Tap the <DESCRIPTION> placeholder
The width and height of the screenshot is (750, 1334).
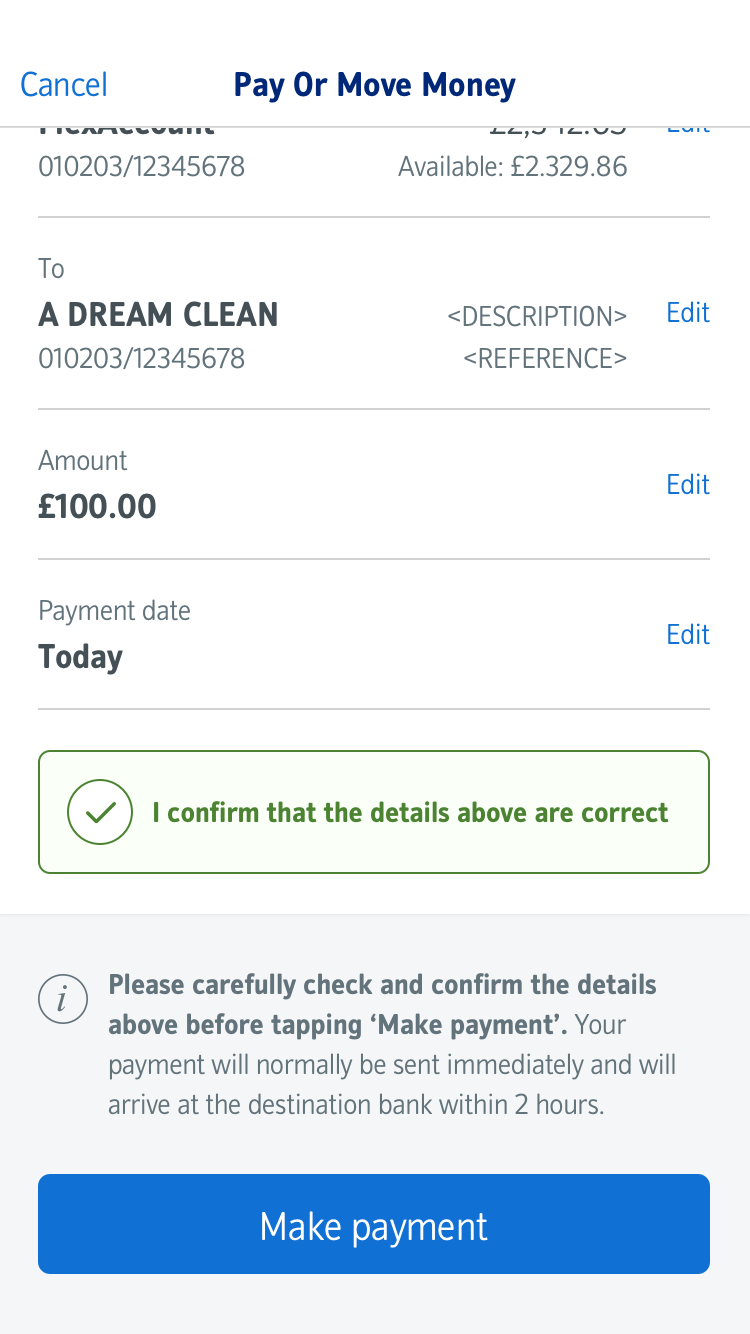tap(537, 317)
